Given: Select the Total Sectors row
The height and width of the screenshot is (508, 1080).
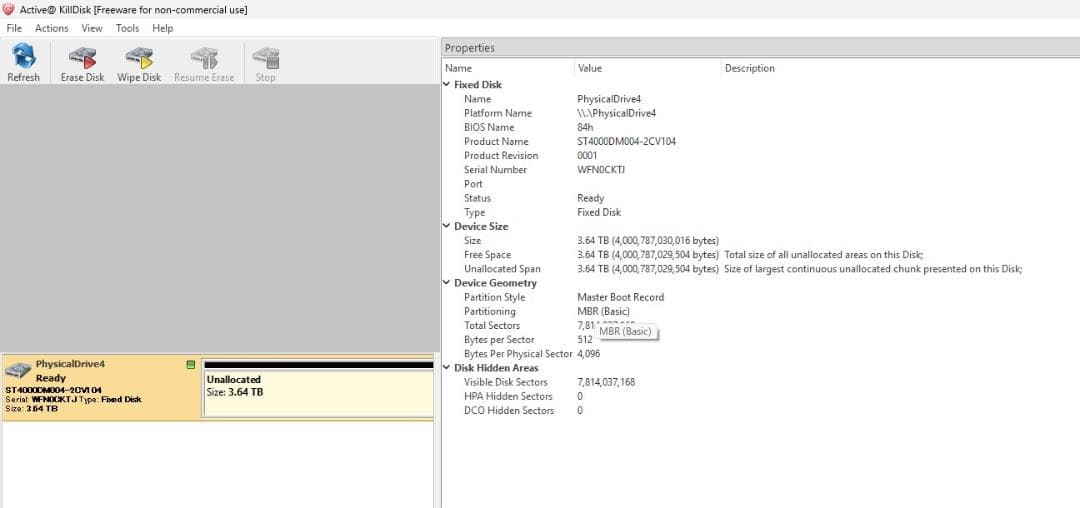Looking at the screenshot, I should 760,325.
